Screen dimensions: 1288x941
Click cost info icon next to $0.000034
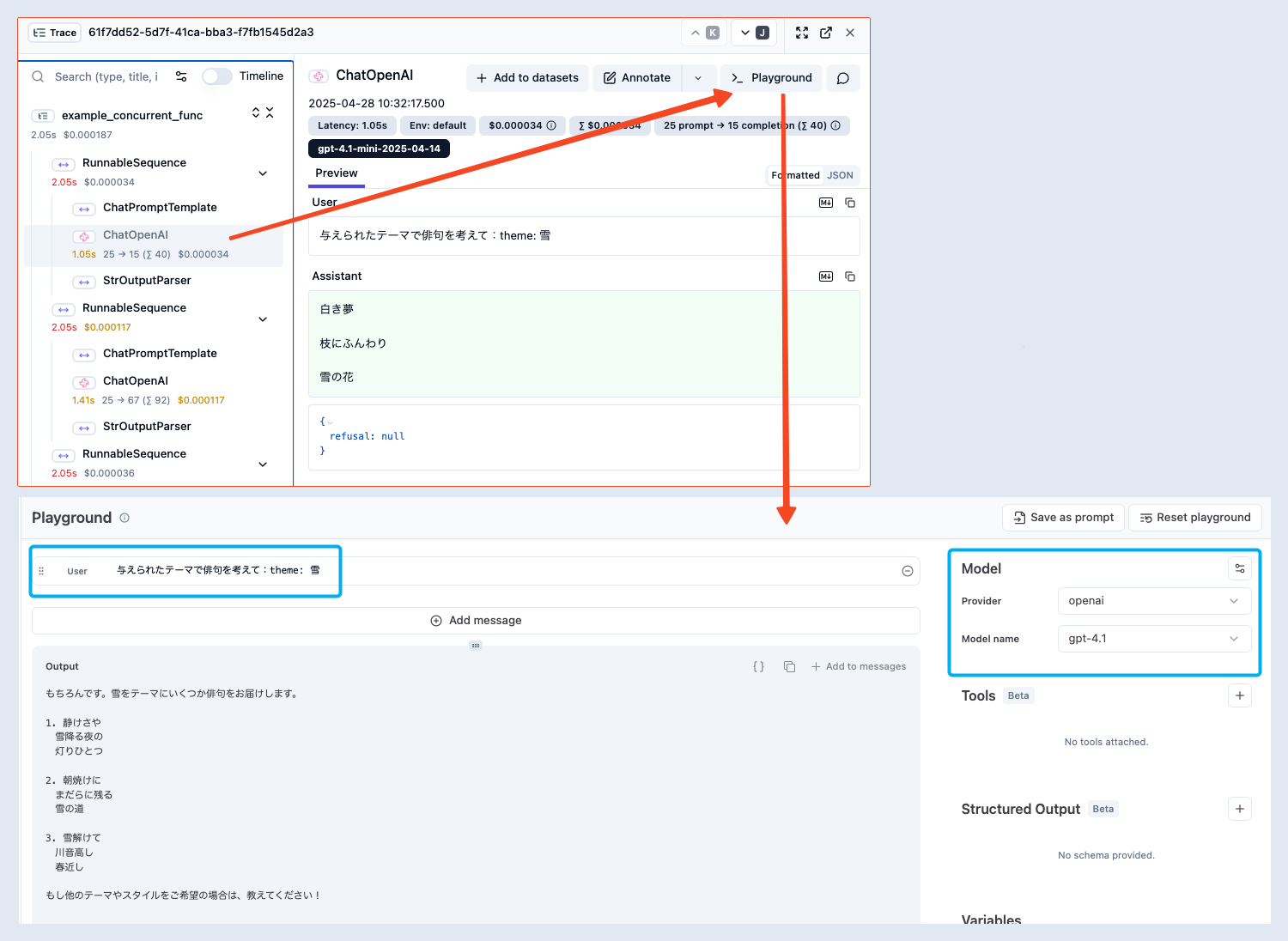(x=551, y=125)
